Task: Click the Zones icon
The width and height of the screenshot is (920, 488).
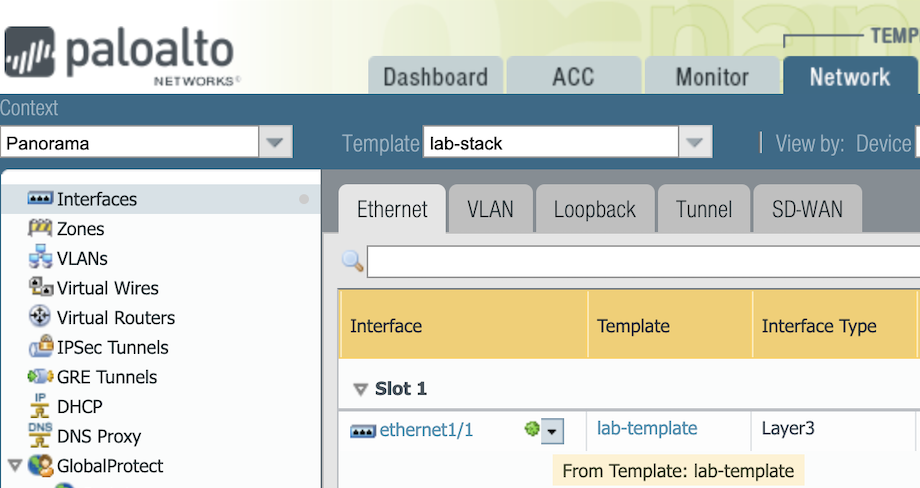Action: click(x=40, y=229)
